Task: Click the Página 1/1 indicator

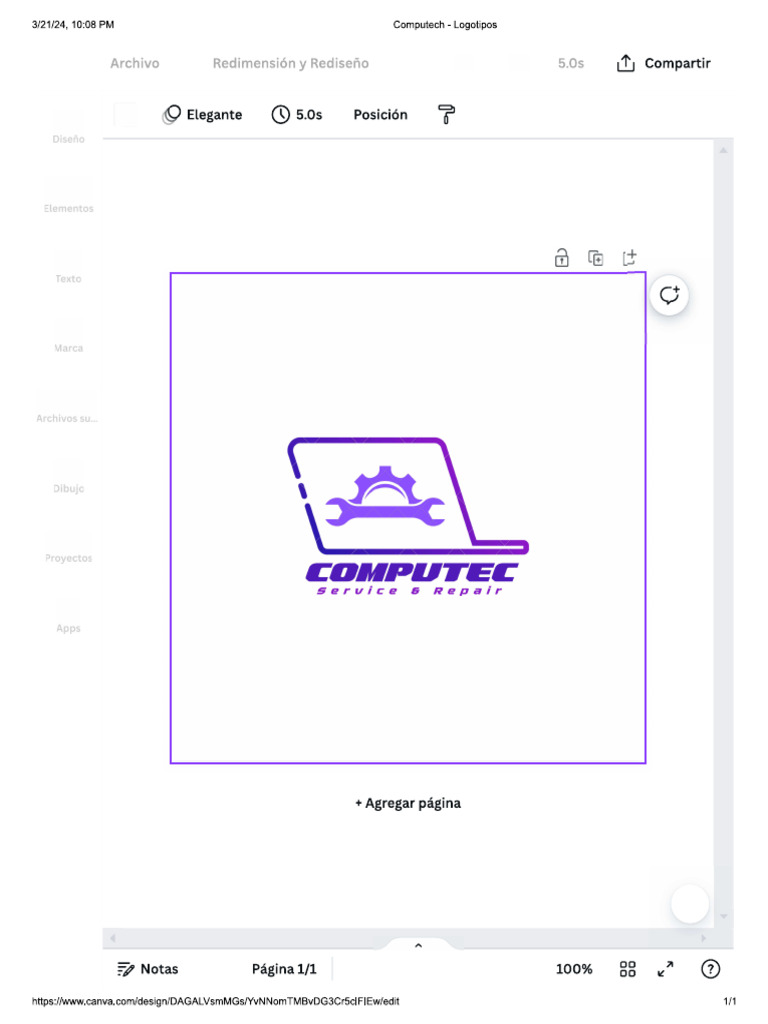Action: tap(284, 969)
